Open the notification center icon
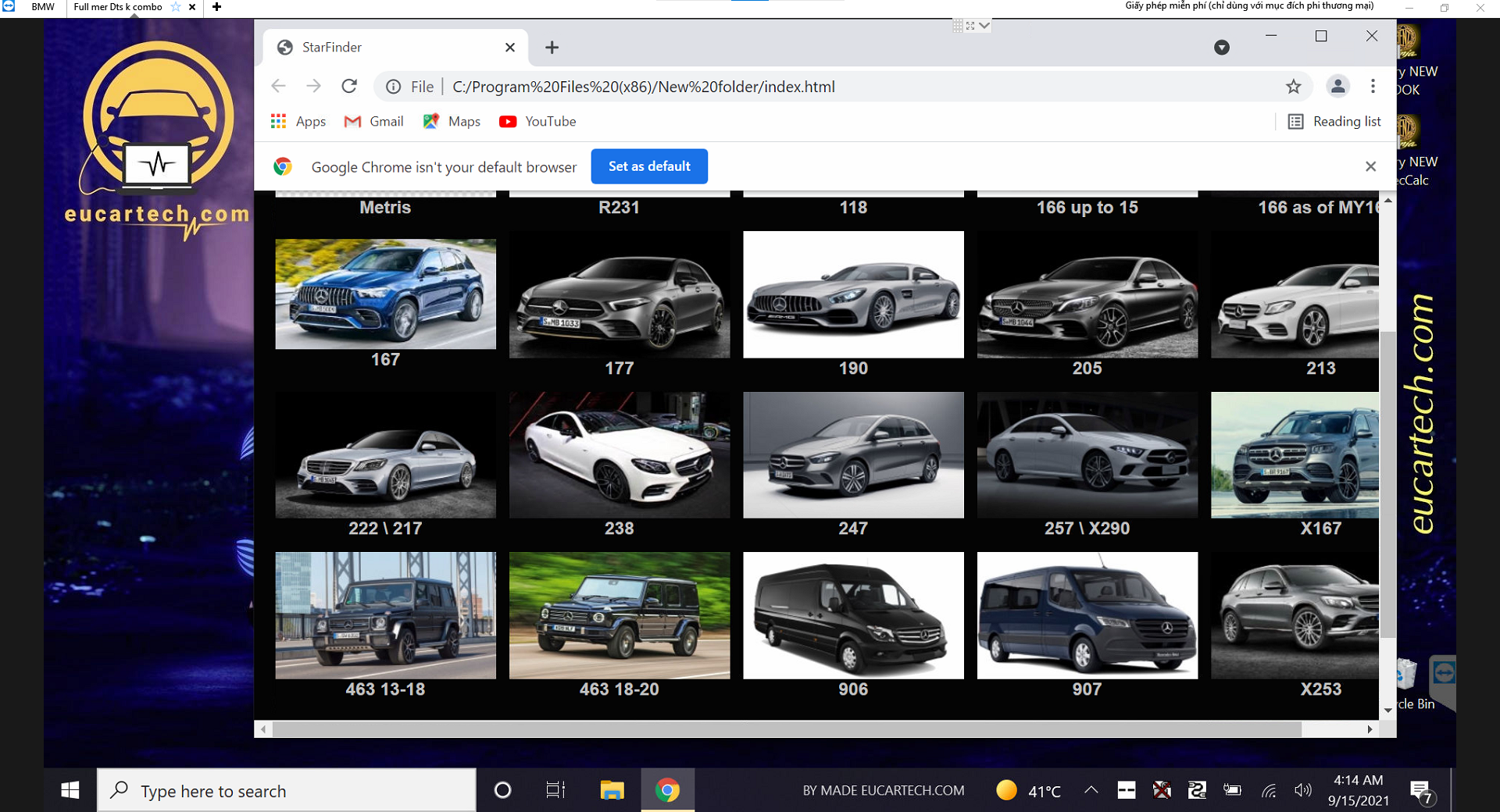The image size is (1500, 812). point(1423,792)
